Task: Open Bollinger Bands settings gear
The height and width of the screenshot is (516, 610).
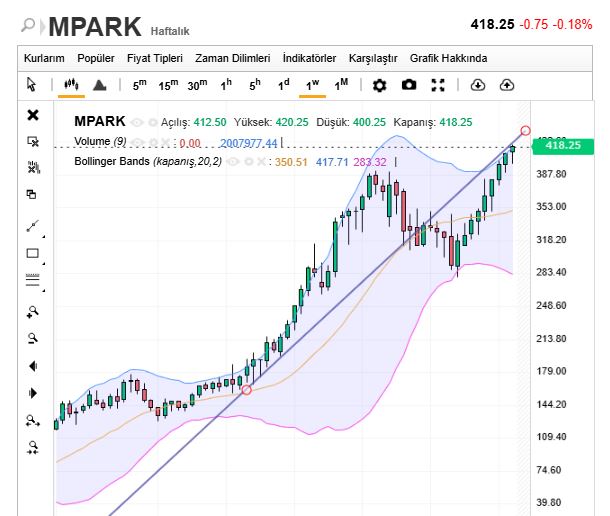Action: (249, 161)
